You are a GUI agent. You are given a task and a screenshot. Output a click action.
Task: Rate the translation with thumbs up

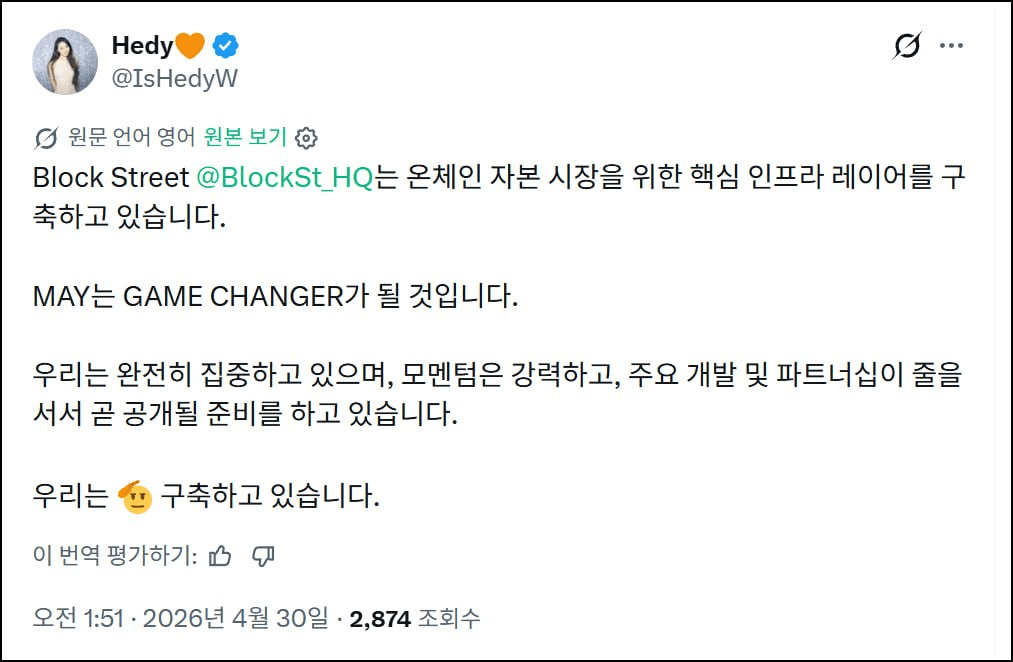tap(221, 556)
